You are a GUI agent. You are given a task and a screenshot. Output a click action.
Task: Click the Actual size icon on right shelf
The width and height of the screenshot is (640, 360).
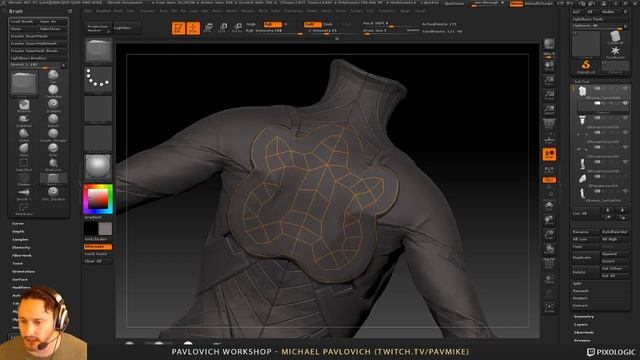click(x=549, y=95)
